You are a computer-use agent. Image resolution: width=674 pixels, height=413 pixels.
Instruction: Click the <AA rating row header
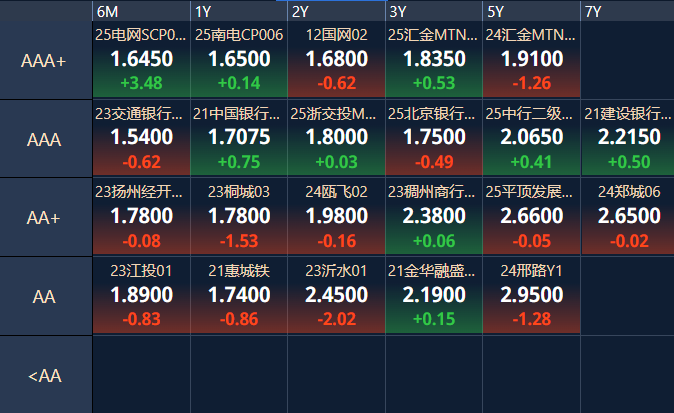tap(45, 376)
